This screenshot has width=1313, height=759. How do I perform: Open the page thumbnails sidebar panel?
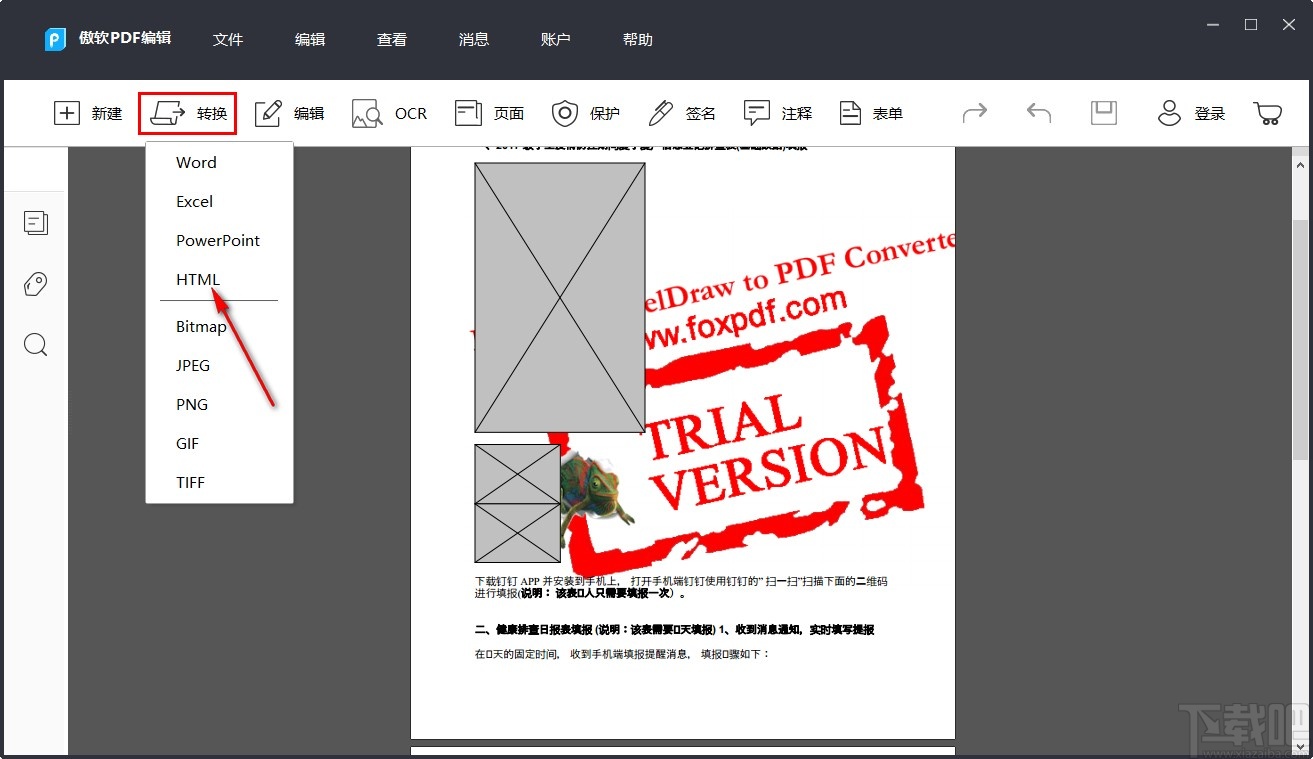coord(35,222)
